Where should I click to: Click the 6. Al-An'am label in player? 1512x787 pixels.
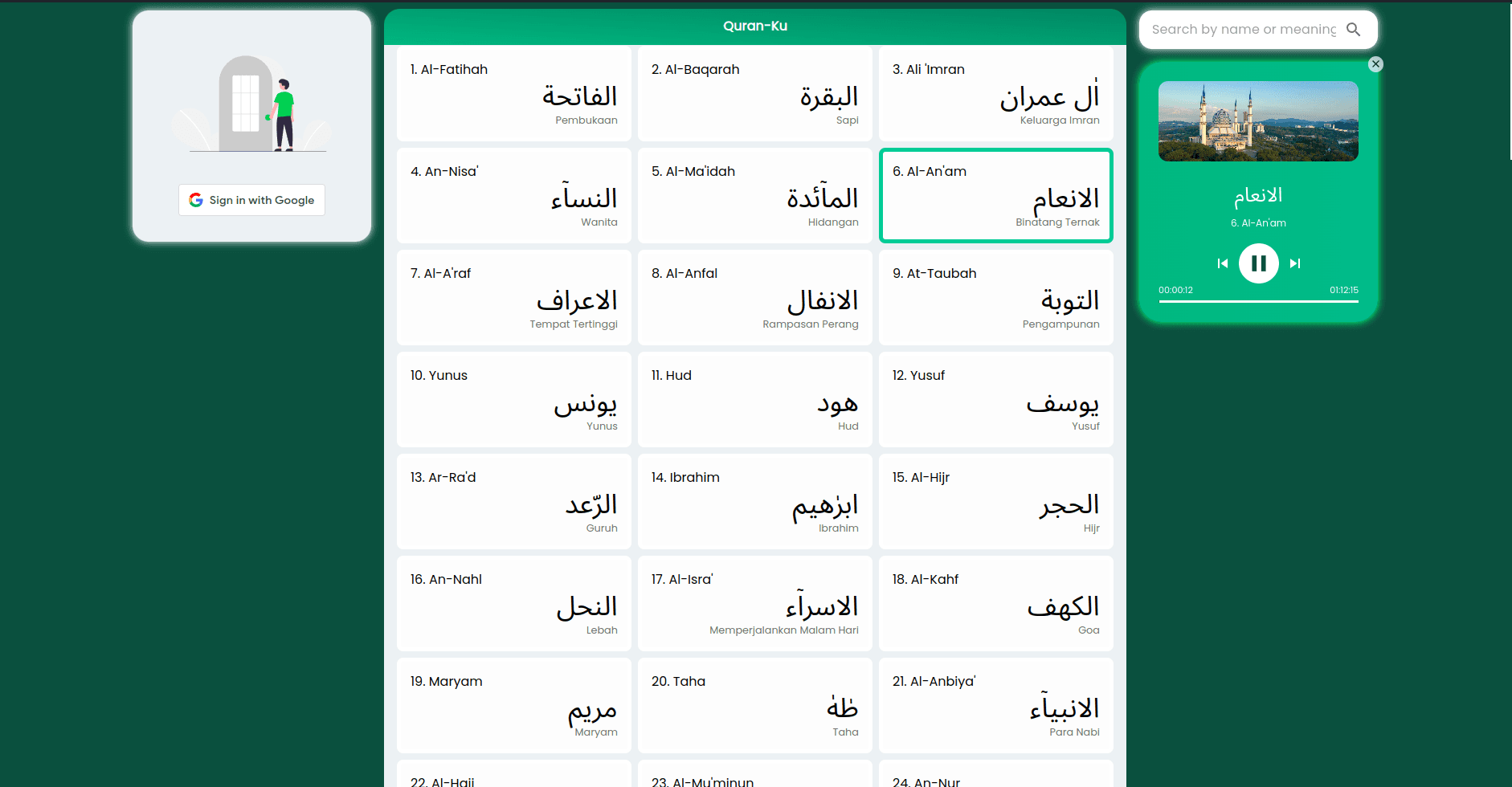(x=1258, y=223)
